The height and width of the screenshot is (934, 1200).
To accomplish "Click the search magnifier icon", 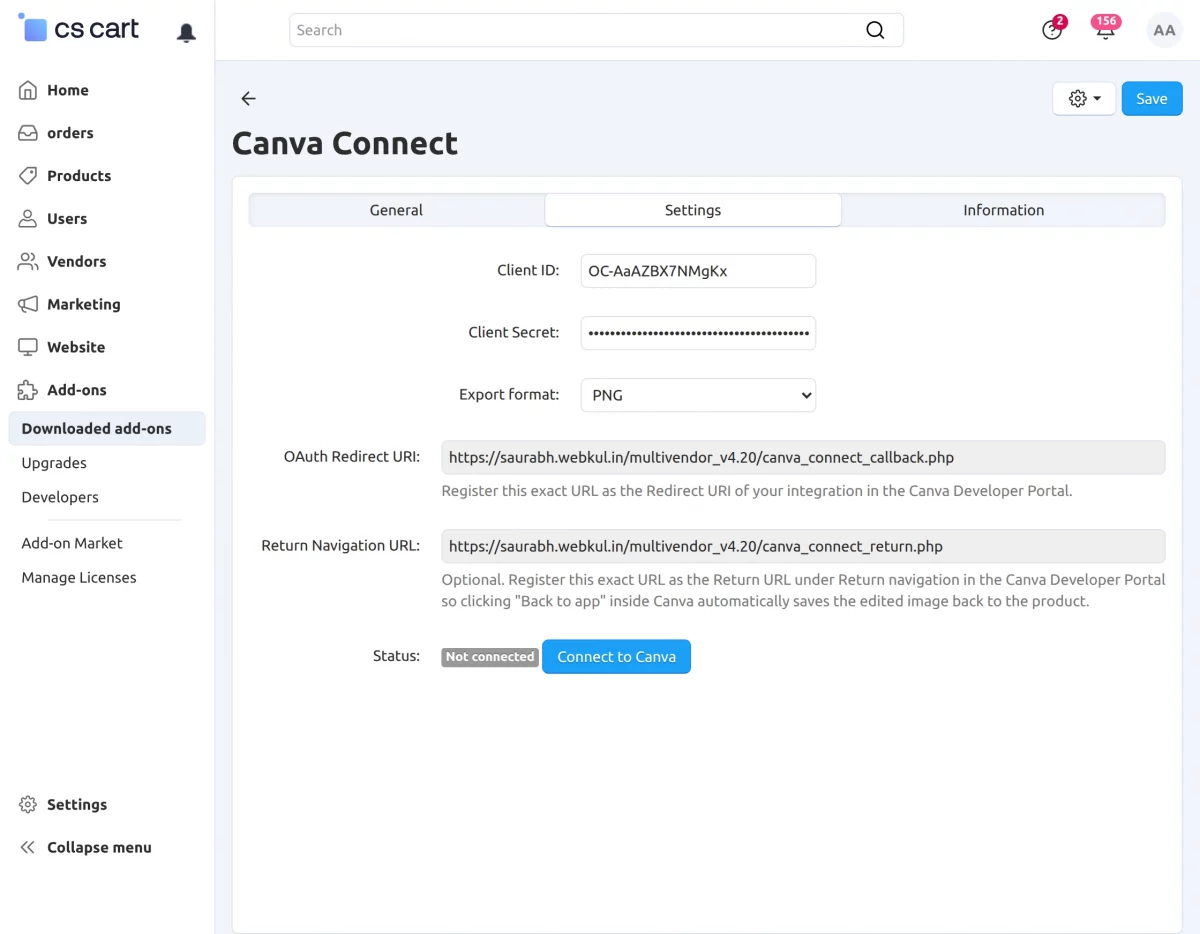I will coord(875,30).
